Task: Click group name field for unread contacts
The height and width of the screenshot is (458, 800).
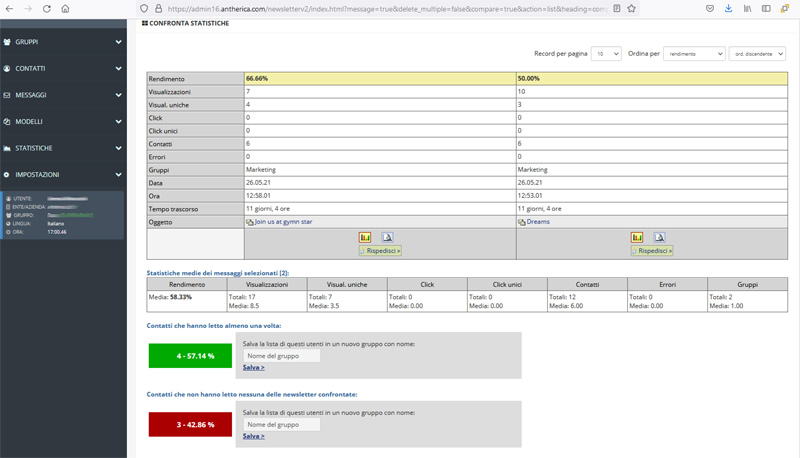Action: pos(281,425)
